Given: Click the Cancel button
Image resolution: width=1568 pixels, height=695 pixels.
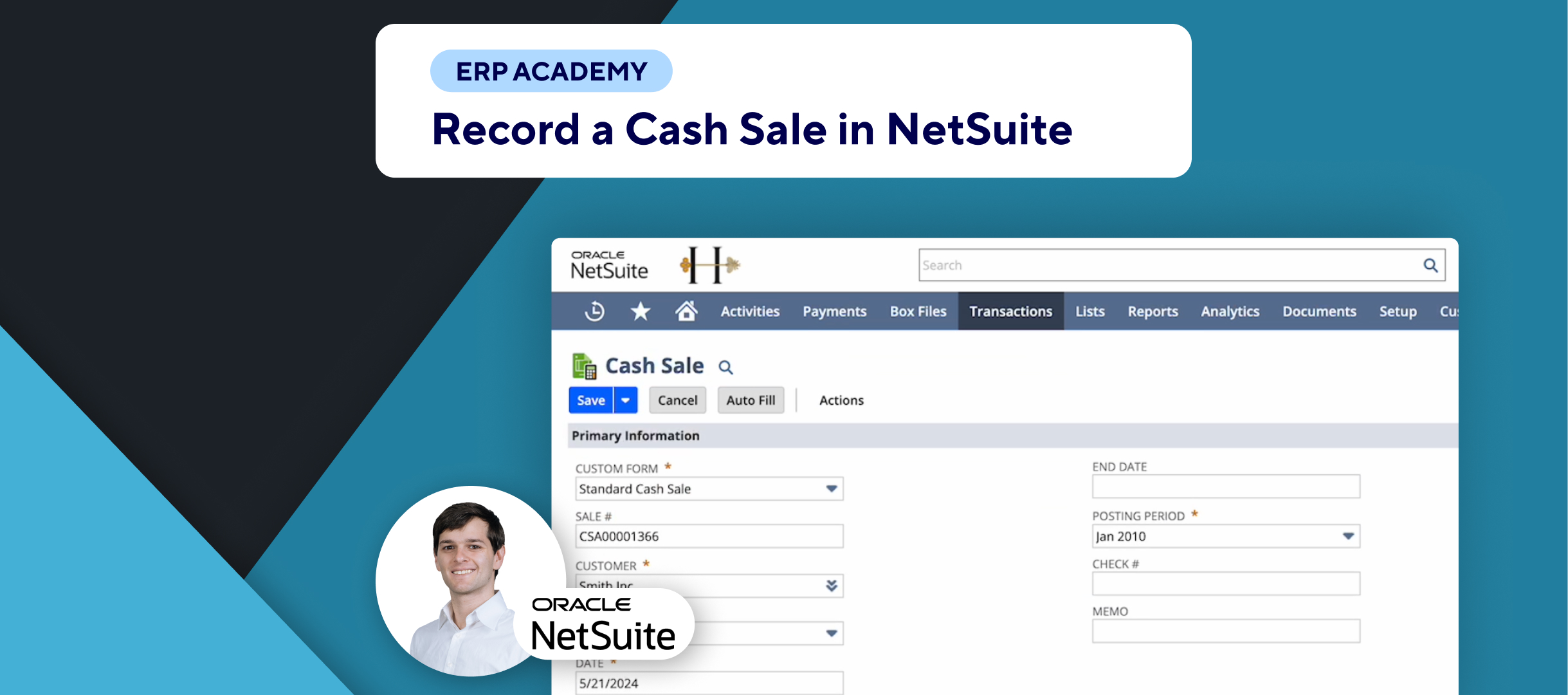Looking at the screenshot, I should click(x=677, y=400).
